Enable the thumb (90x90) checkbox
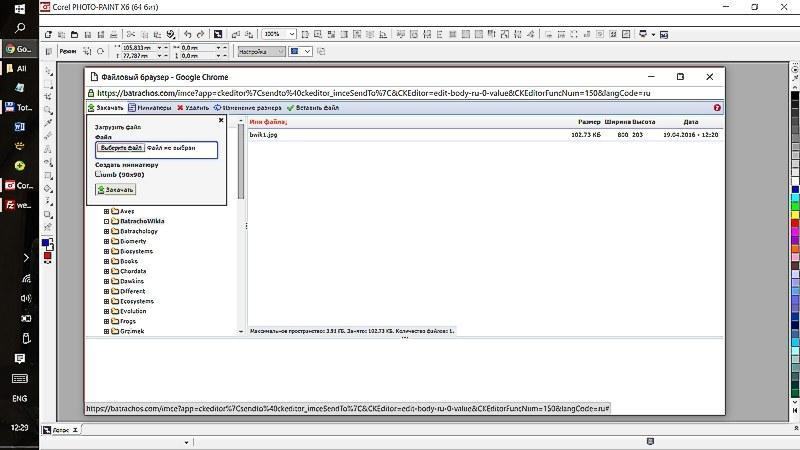800x450 pixels. 98,174
